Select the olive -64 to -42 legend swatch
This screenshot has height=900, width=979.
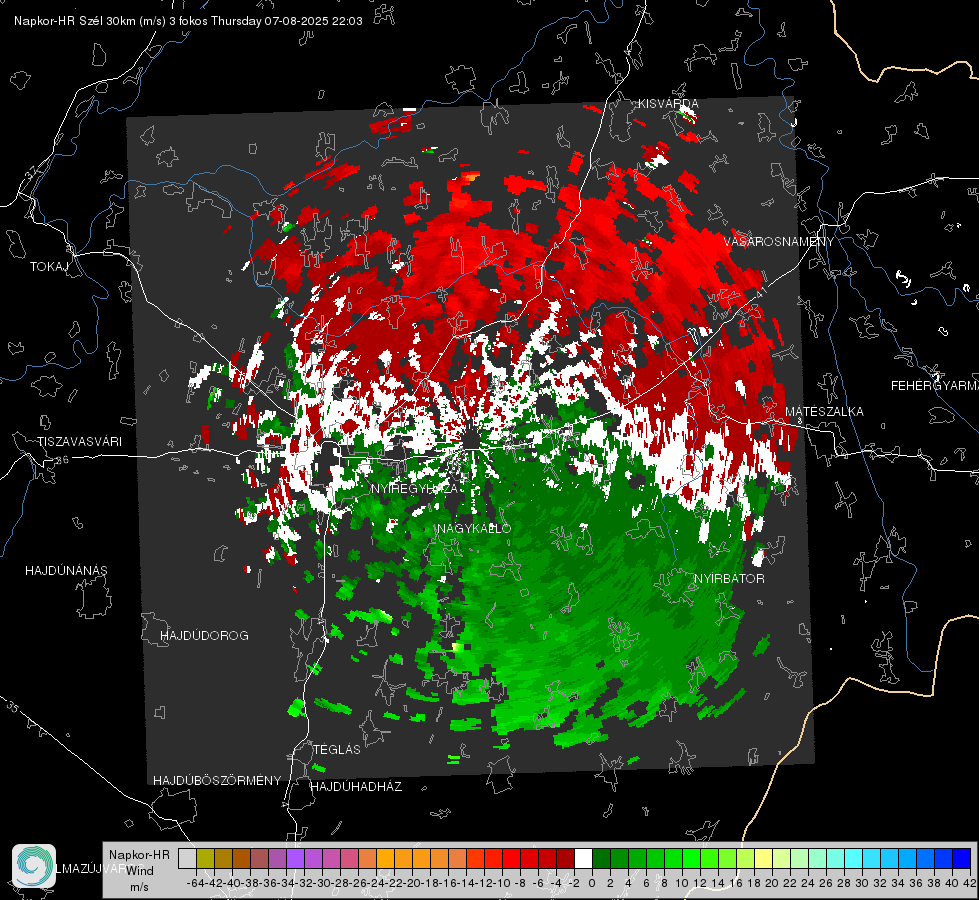(x=205, y=858)
